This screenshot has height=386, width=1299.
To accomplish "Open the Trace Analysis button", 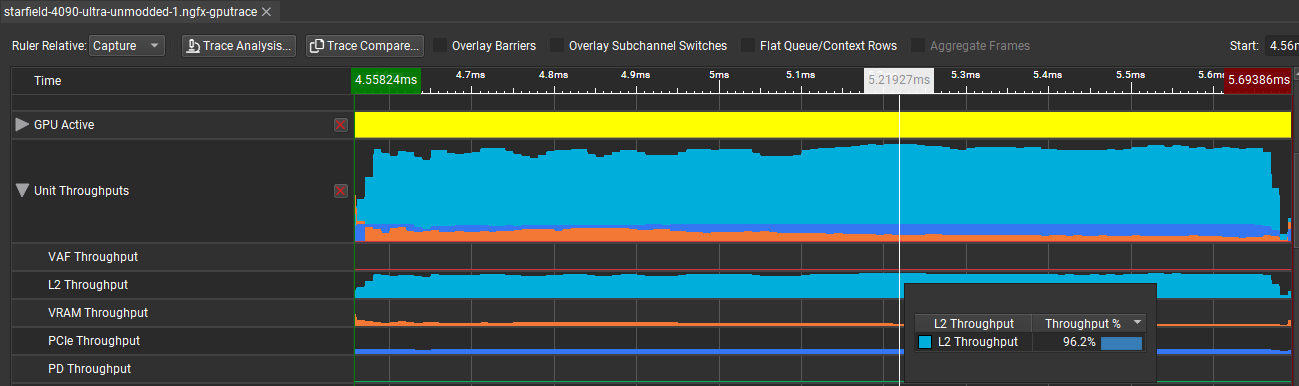I will coord(238,46).
